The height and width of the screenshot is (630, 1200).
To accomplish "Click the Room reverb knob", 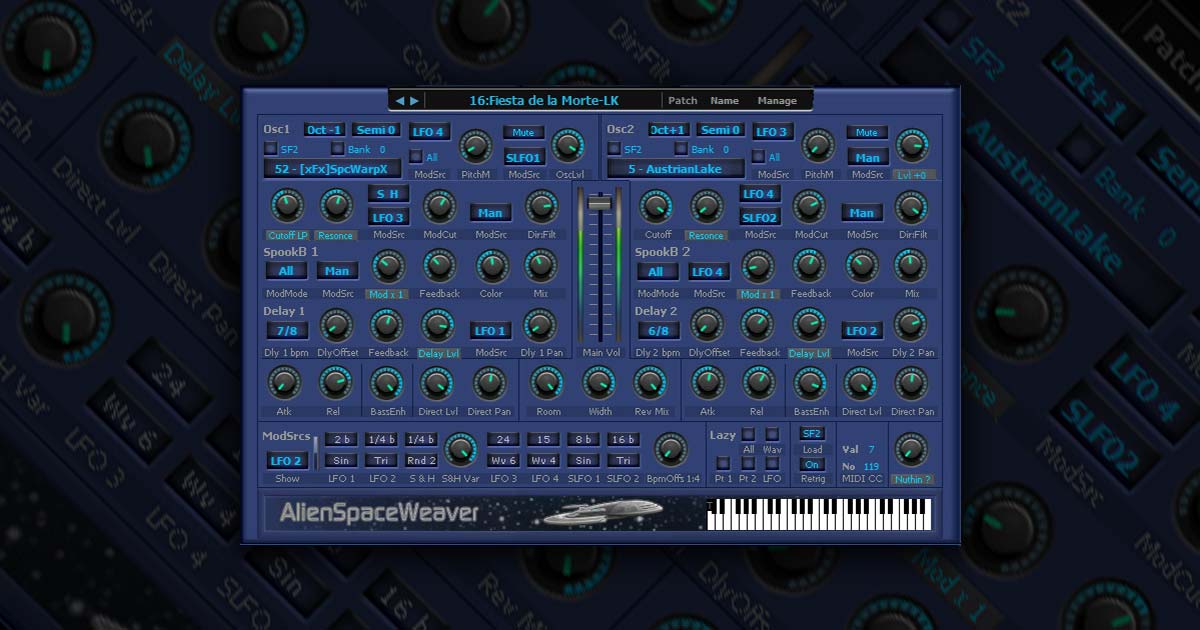I will tap(546, 383).
